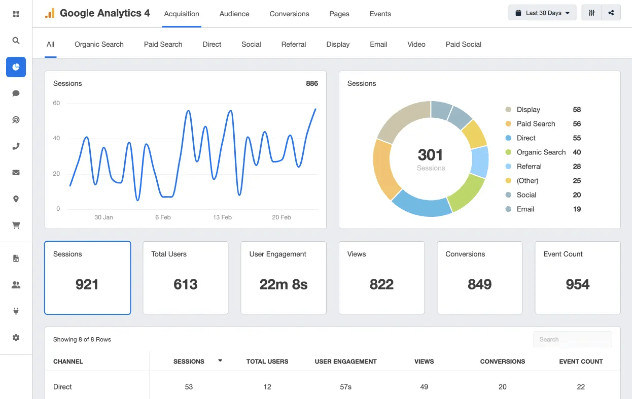Open the column settings sliders icon

point(591,13)
